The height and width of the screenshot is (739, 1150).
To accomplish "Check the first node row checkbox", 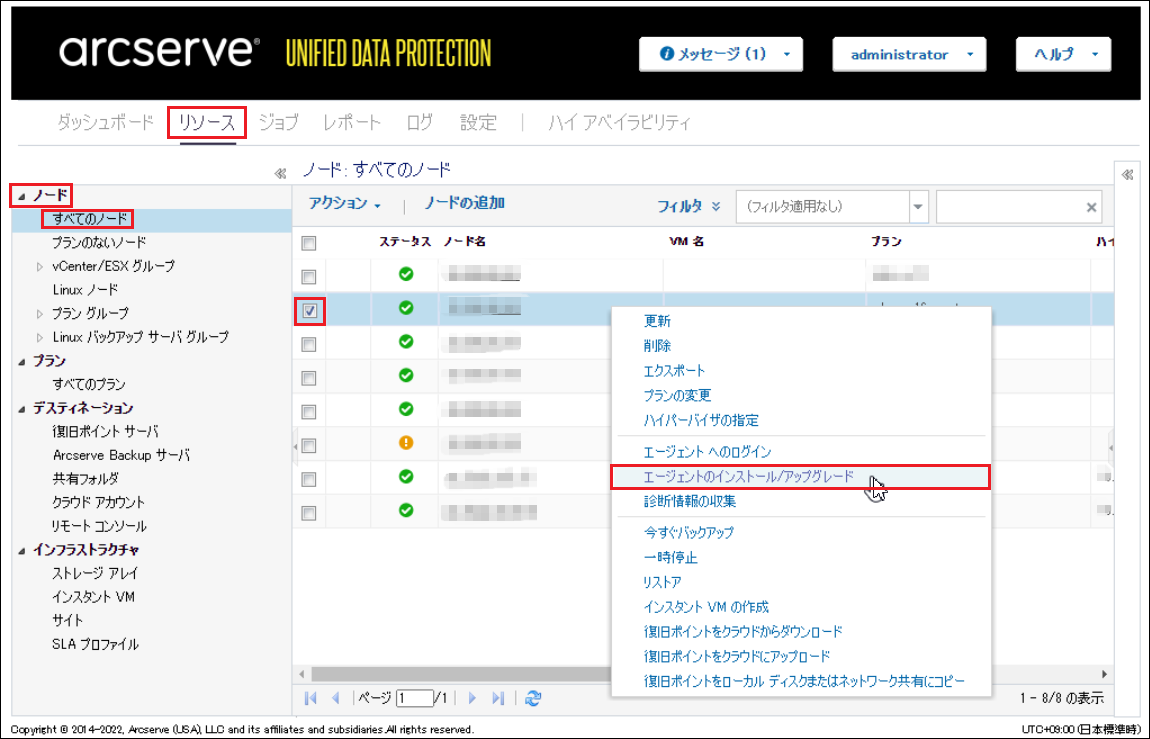I will coord(309,277).
